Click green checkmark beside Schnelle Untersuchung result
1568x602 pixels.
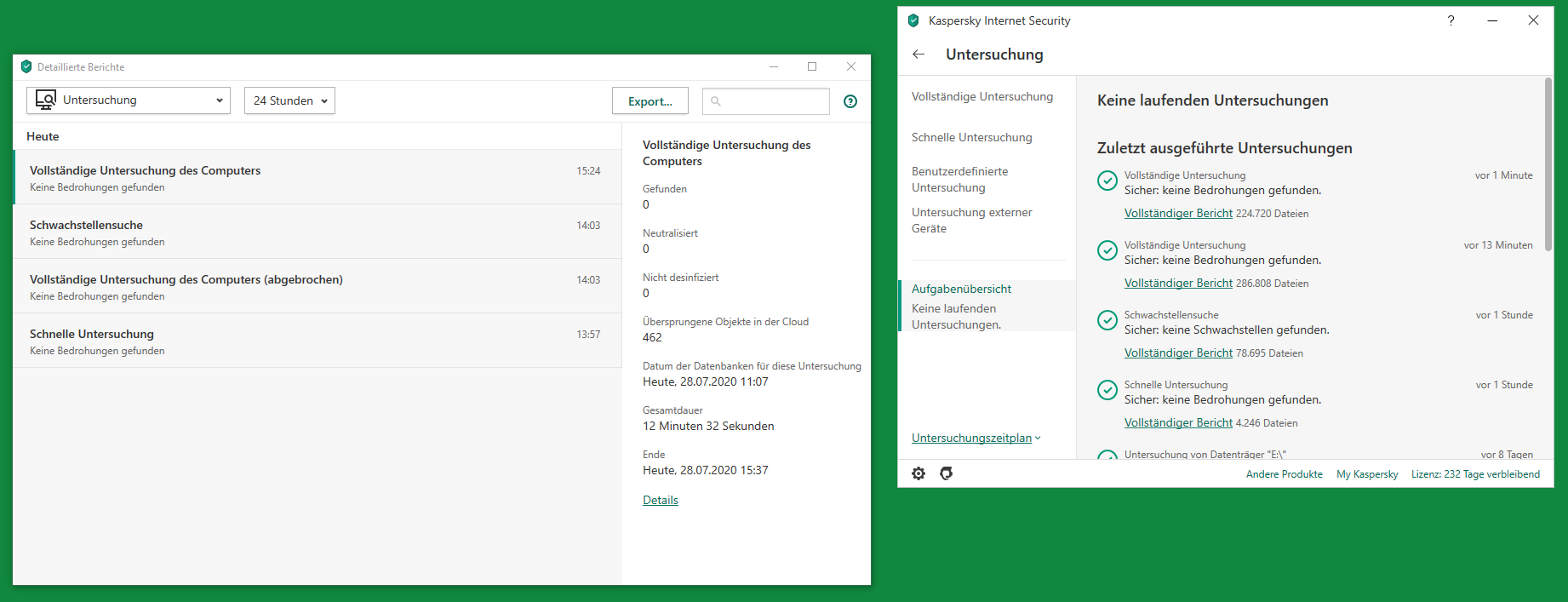(x=1107, y=390)
